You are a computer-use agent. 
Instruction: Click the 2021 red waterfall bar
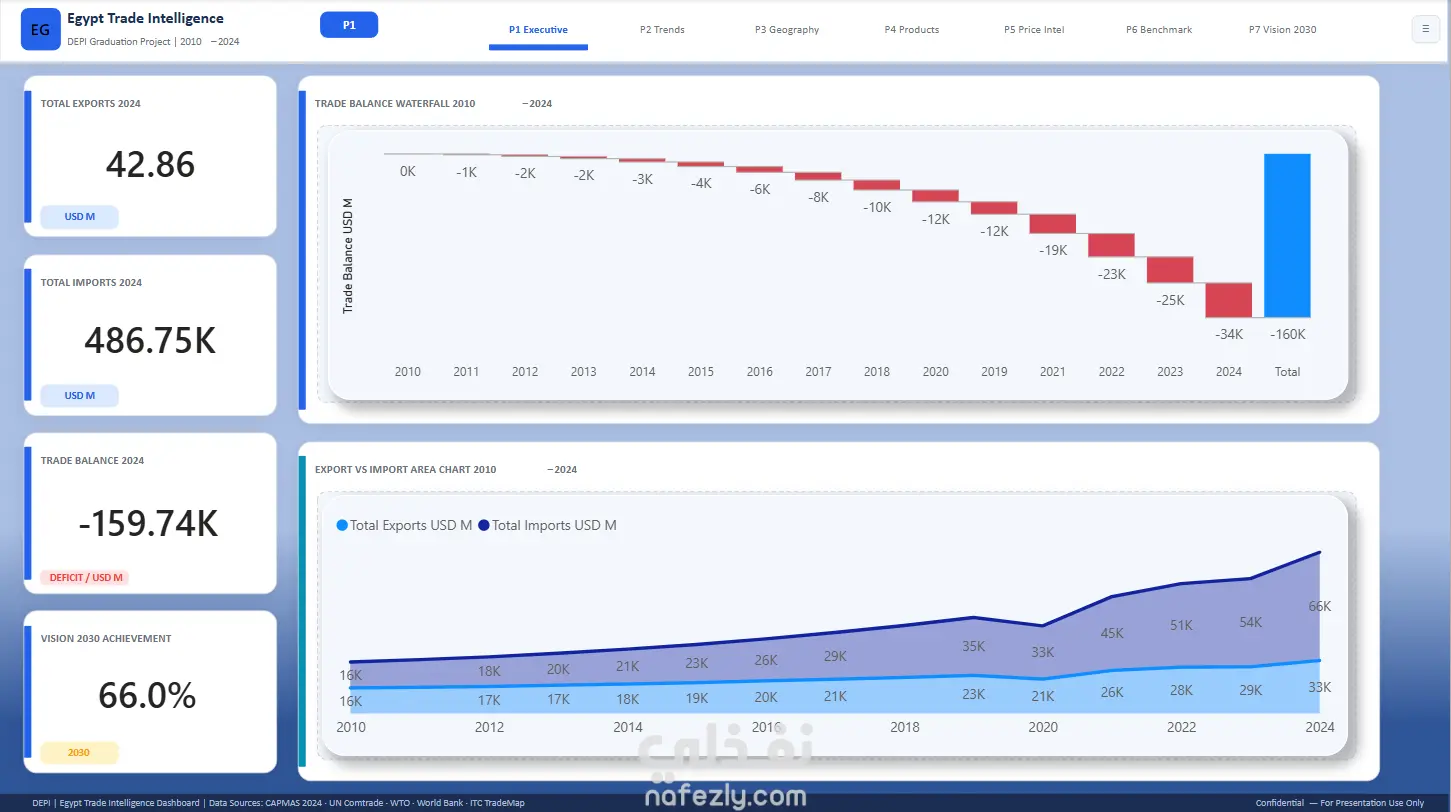pos(1053,223)
